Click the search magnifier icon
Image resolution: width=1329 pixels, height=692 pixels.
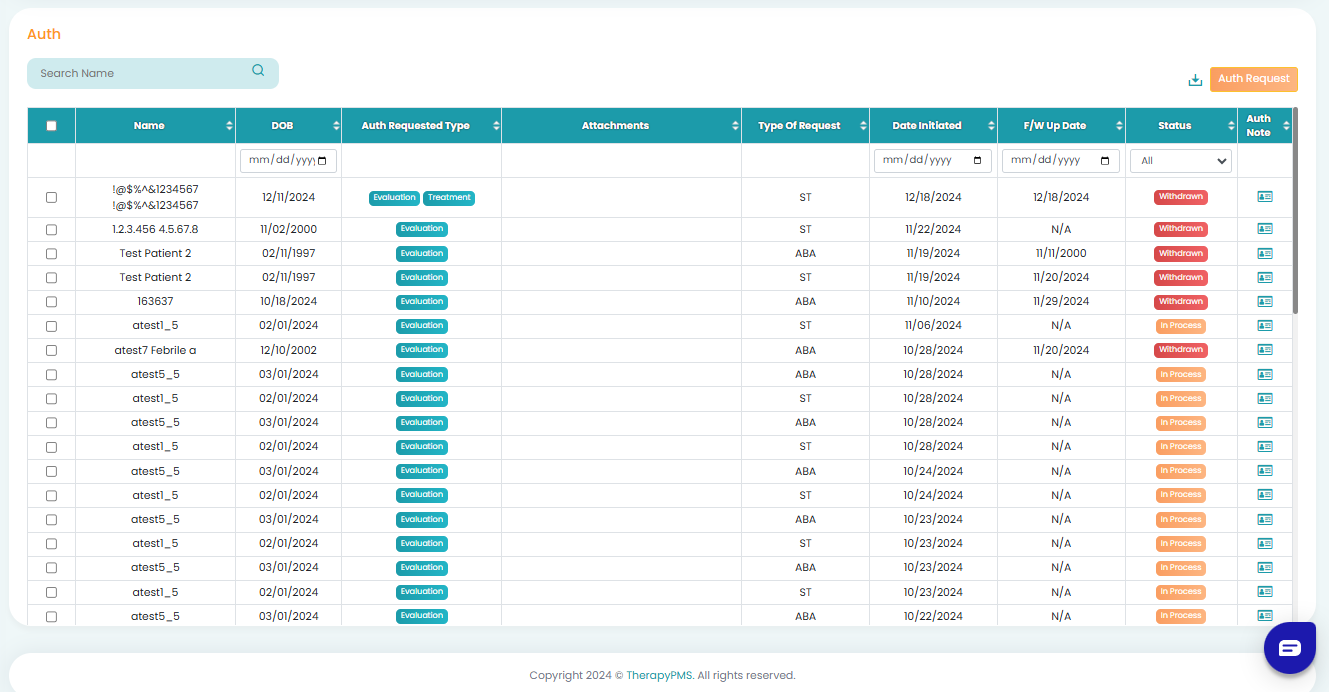tap(258, 71)
